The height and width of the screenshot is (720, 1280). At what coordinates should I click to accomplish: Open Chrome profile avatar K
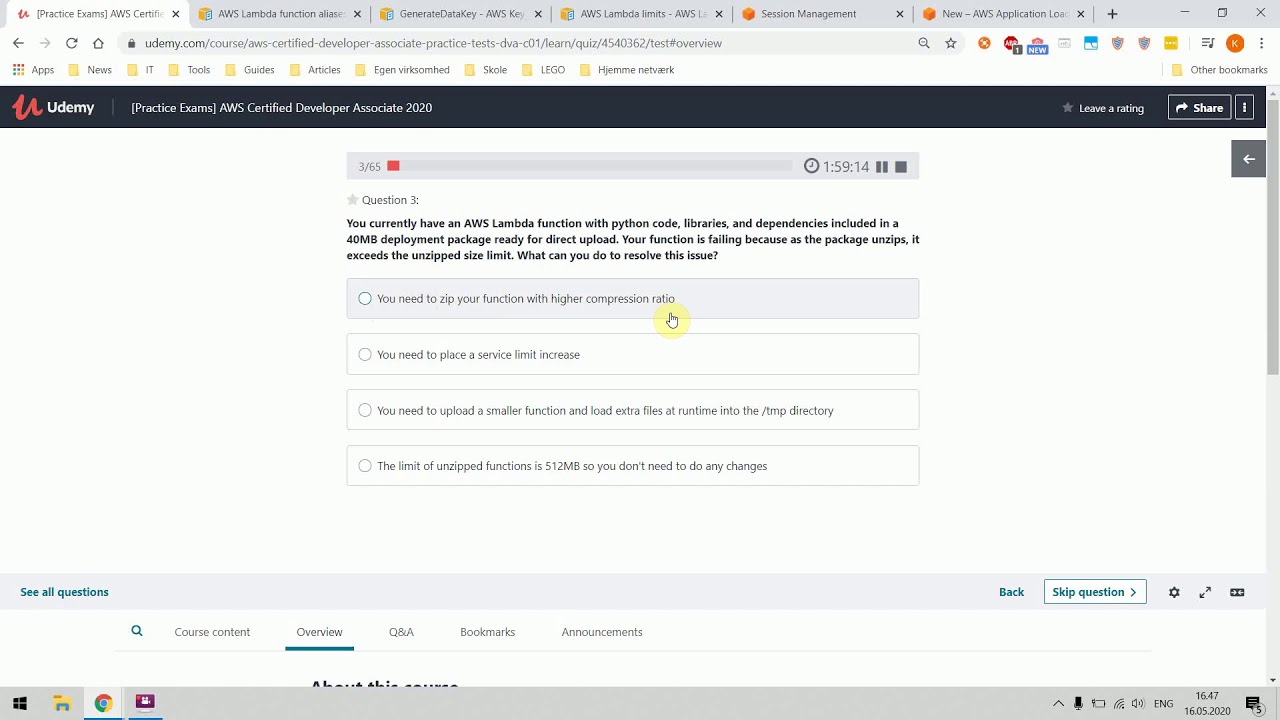coord(1235,43)
